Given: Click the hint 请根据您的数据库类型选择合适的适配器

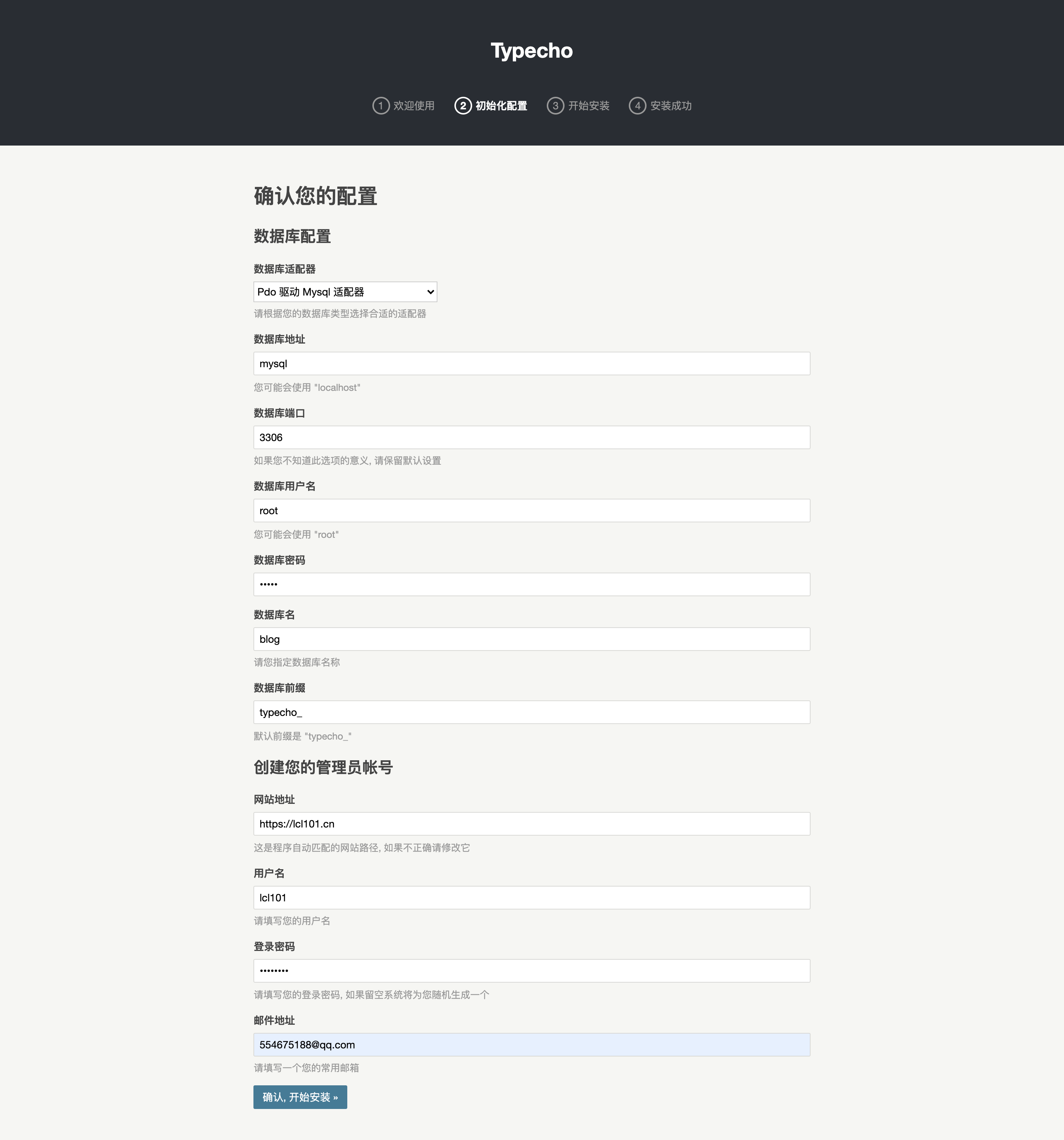Looking at the screenshot, I should pyautogui.click(x=340, y=314).
